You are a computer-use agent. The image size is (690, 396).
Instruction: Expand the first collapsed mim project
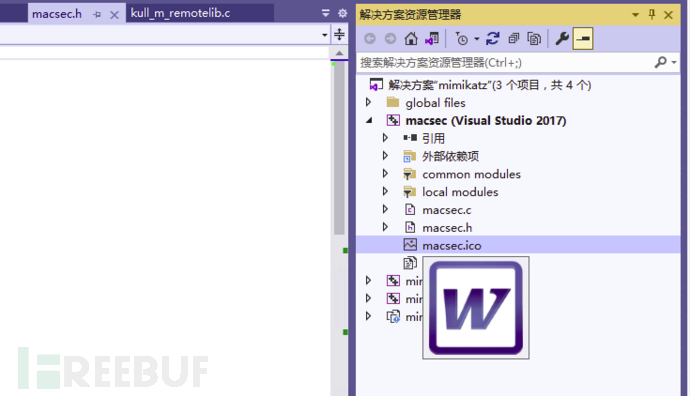pos(368,281)
